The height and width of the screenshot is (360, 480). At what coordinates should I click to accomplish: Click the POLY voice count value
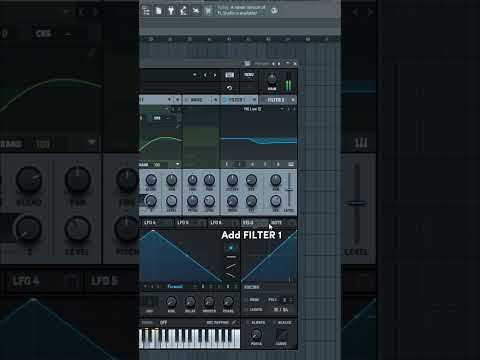click(x=284, y=300)
